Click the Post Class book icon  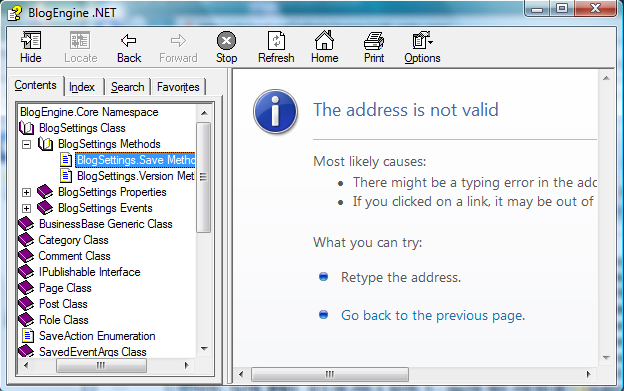26,304
